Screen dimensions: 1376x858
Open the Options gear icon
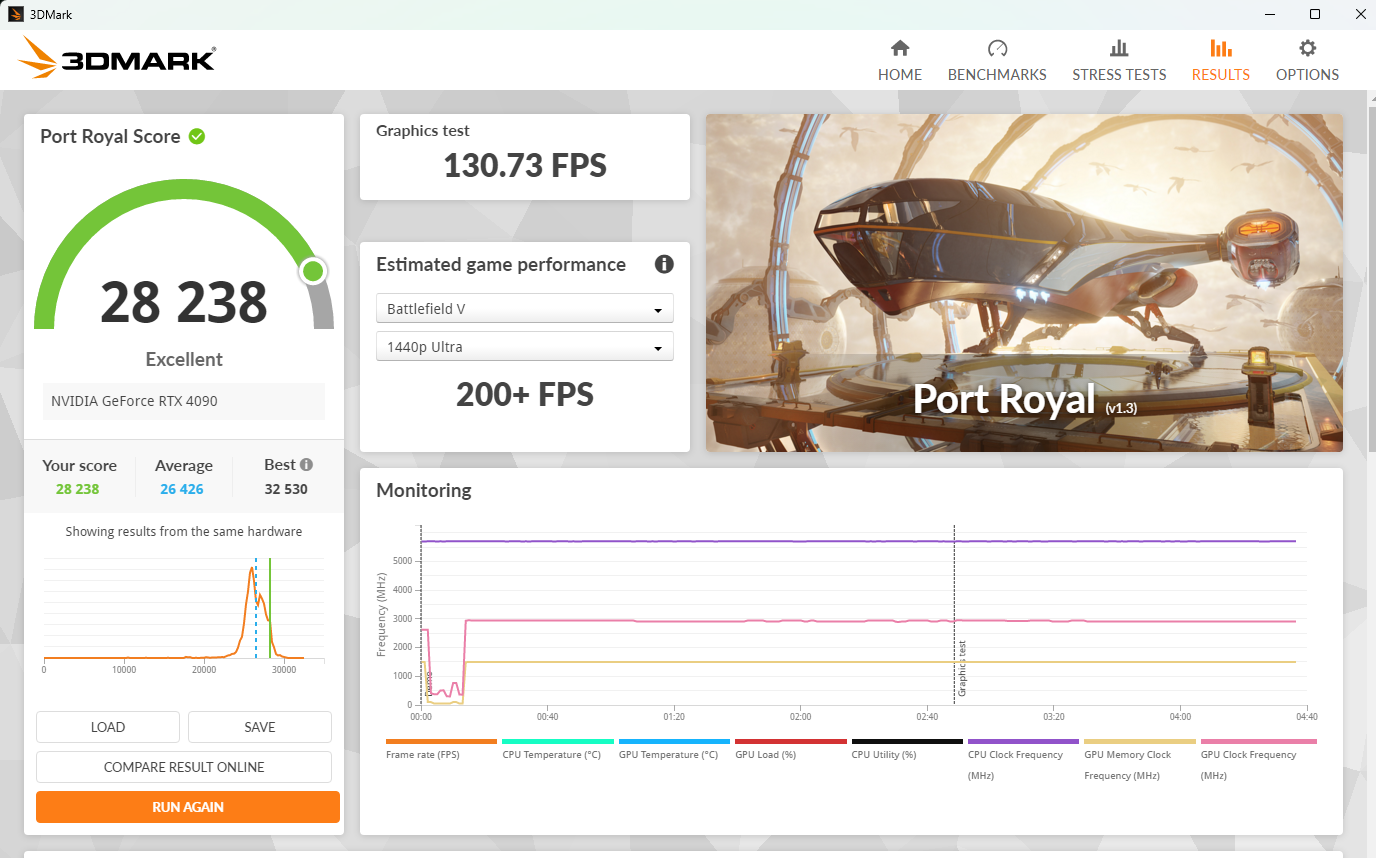(1307, 47)
